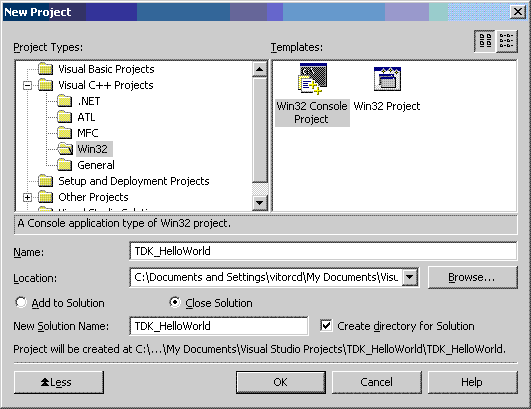The image size is (531, 409).
Task: Switch templates to large icons view
Action: (x=485, y=41)
